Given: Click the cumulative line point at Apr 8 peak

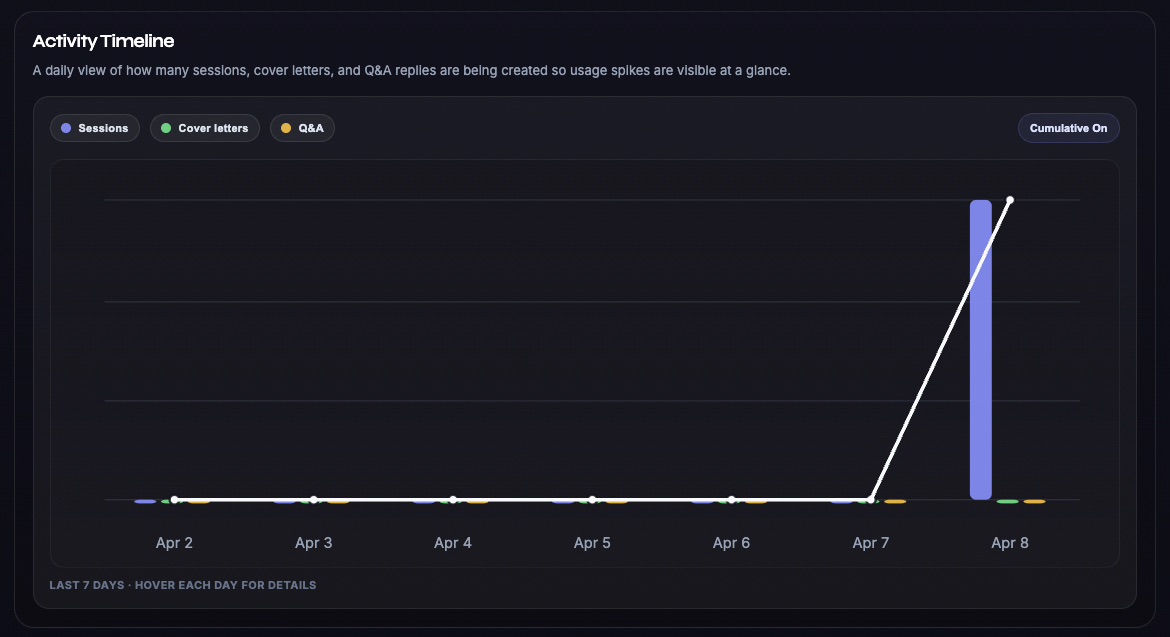Looking at the screenshot, I should click(x=1010, y=200).
